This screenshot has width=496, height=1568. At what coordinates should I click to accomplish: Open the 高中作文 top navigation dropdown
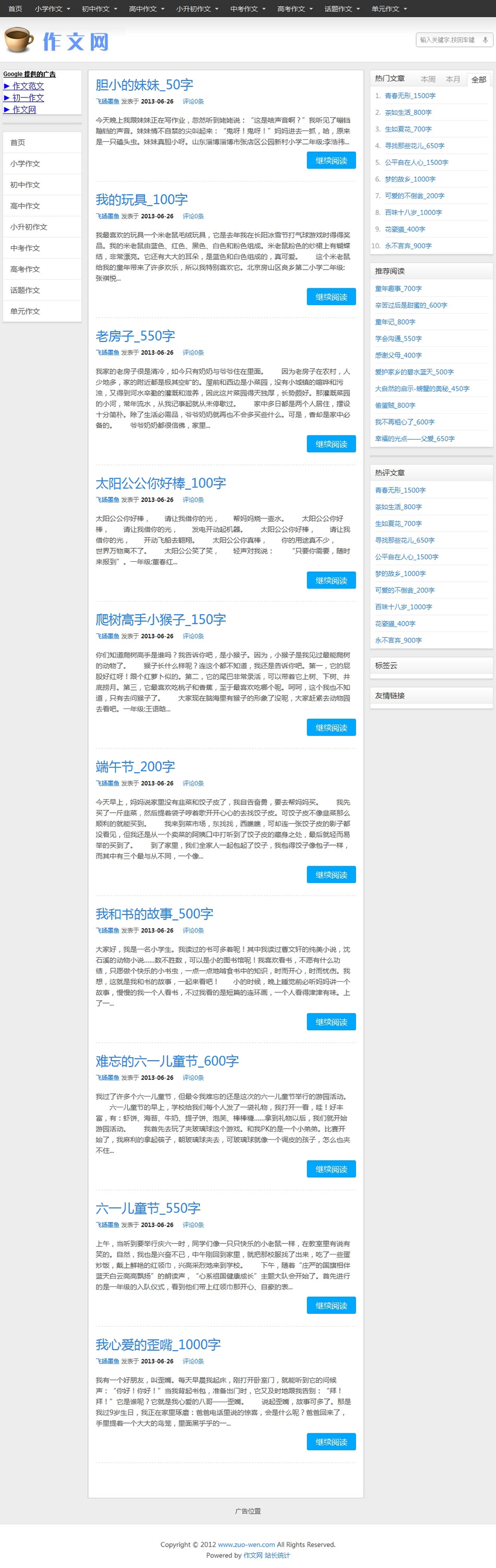pyautogui.click(x=146, y=8)
